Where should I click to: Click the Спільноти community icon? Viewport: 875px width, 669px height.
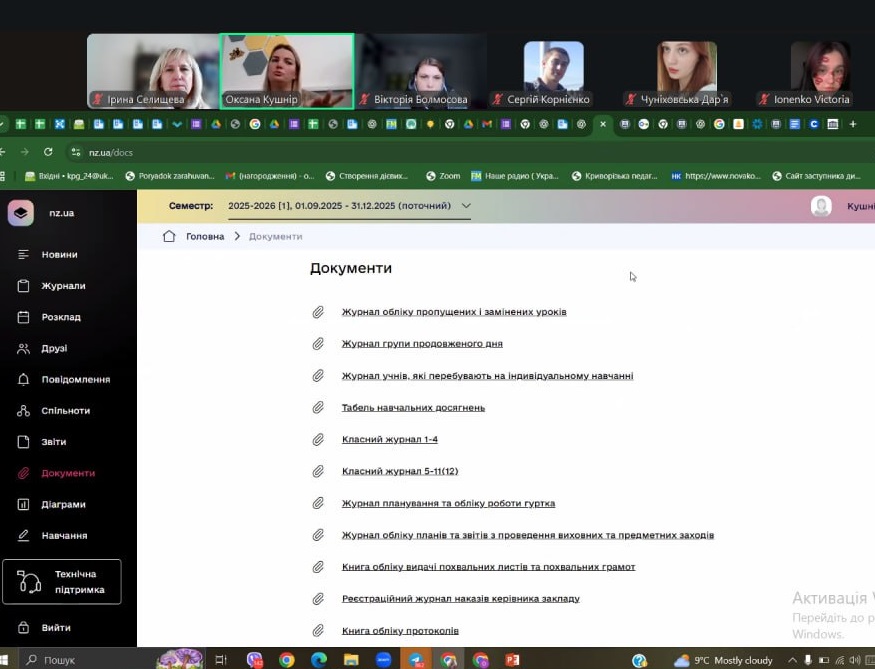click(23, 411)
